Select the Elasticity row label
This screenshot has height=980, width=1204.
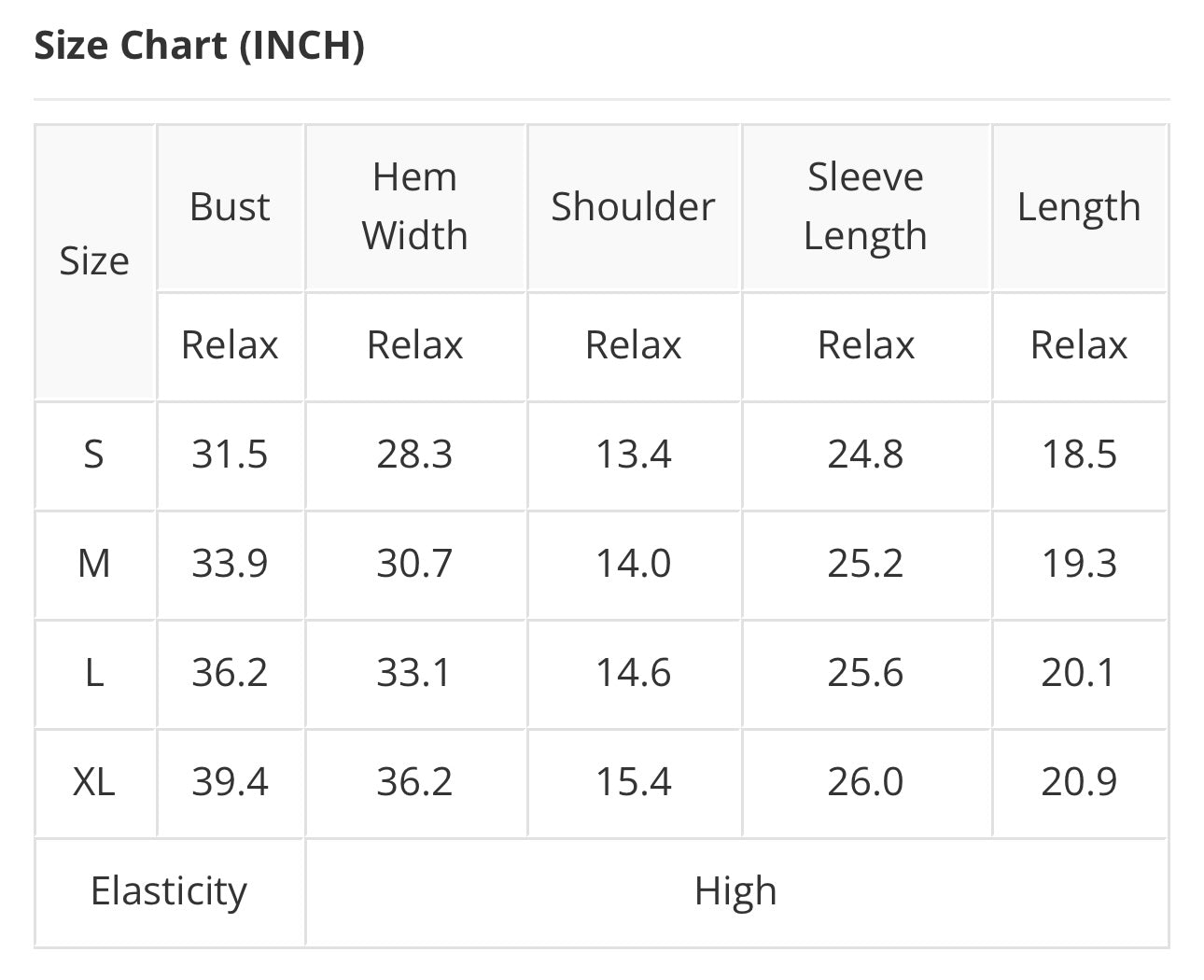click(169, 892)
